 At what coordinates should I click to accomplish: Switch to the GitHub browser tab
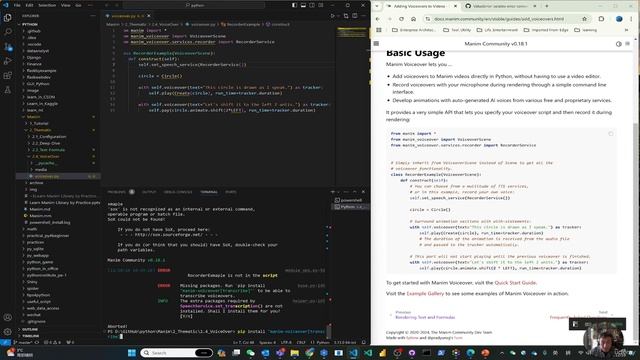coord(502,6)
